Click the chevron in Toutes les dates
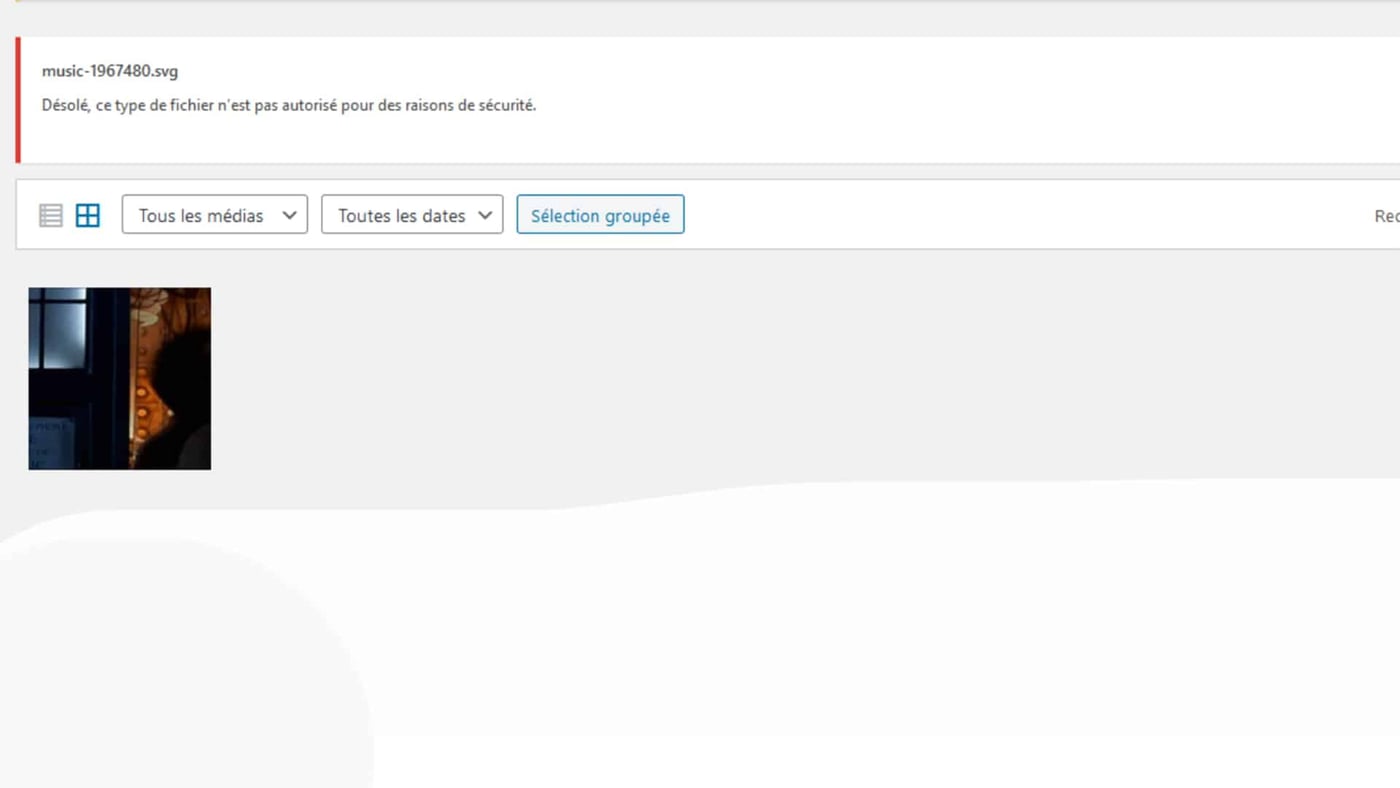The width and height of the screenshot is (1400, 788). pyautogui.click(x=485, y=215)
